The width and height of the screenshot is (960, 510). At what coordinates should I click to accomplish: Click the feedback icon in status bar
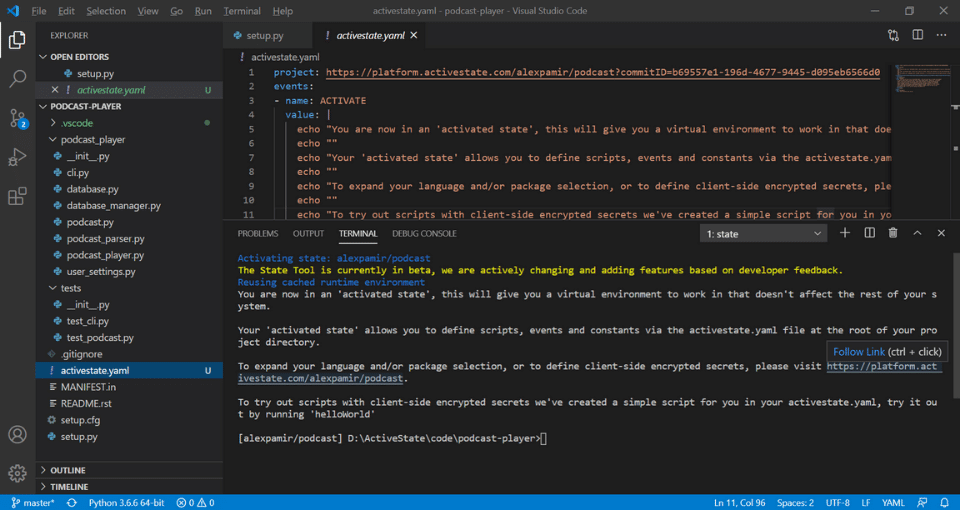click(921, 503)
